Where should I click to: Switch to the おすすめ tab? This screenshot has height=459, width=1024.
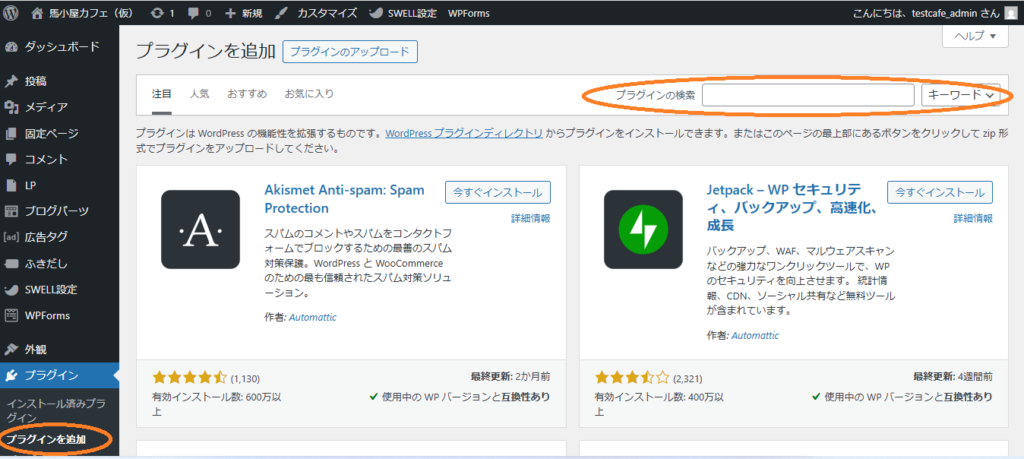248,94
